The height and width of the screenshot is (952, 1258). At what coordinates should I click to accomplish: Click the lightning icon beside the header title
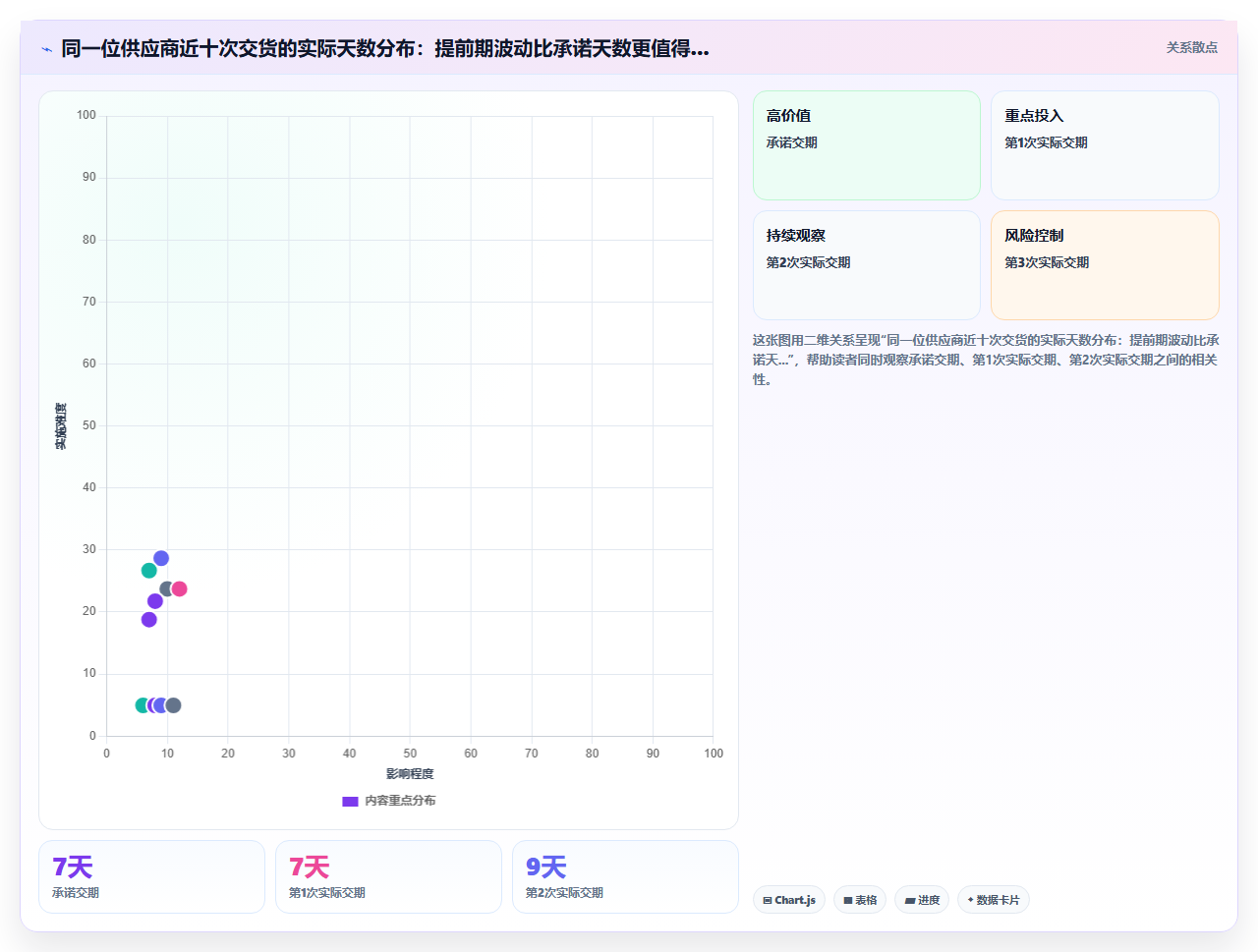(x=46, y=49)
